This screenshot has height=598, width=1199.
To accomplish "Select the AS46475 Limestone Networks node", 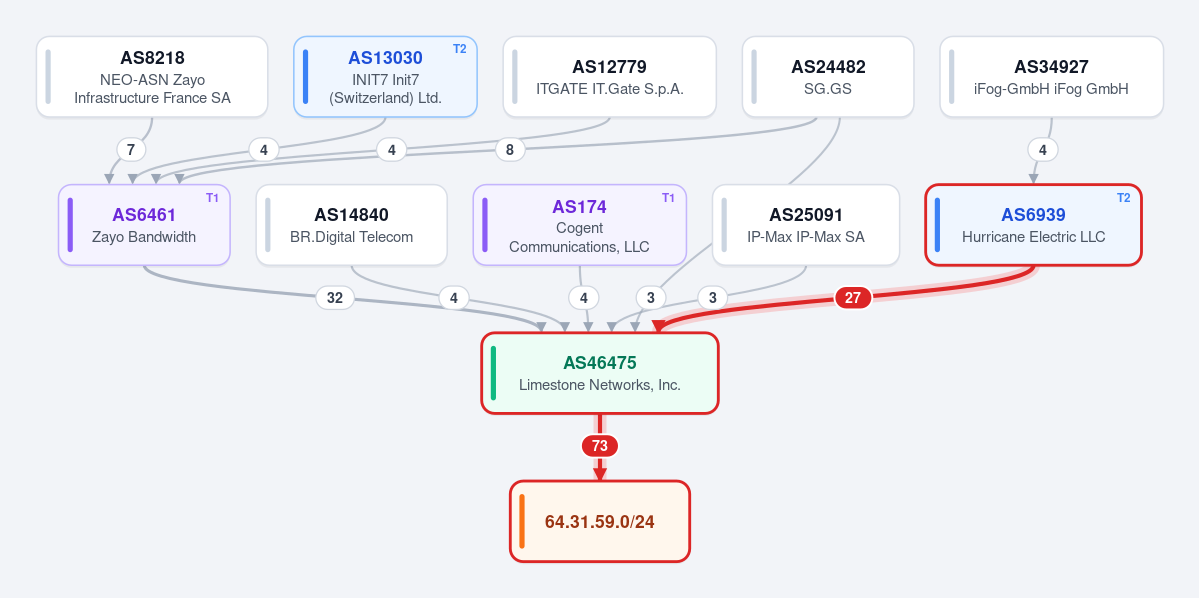I will pyautogui.click(x=600, y=373).
